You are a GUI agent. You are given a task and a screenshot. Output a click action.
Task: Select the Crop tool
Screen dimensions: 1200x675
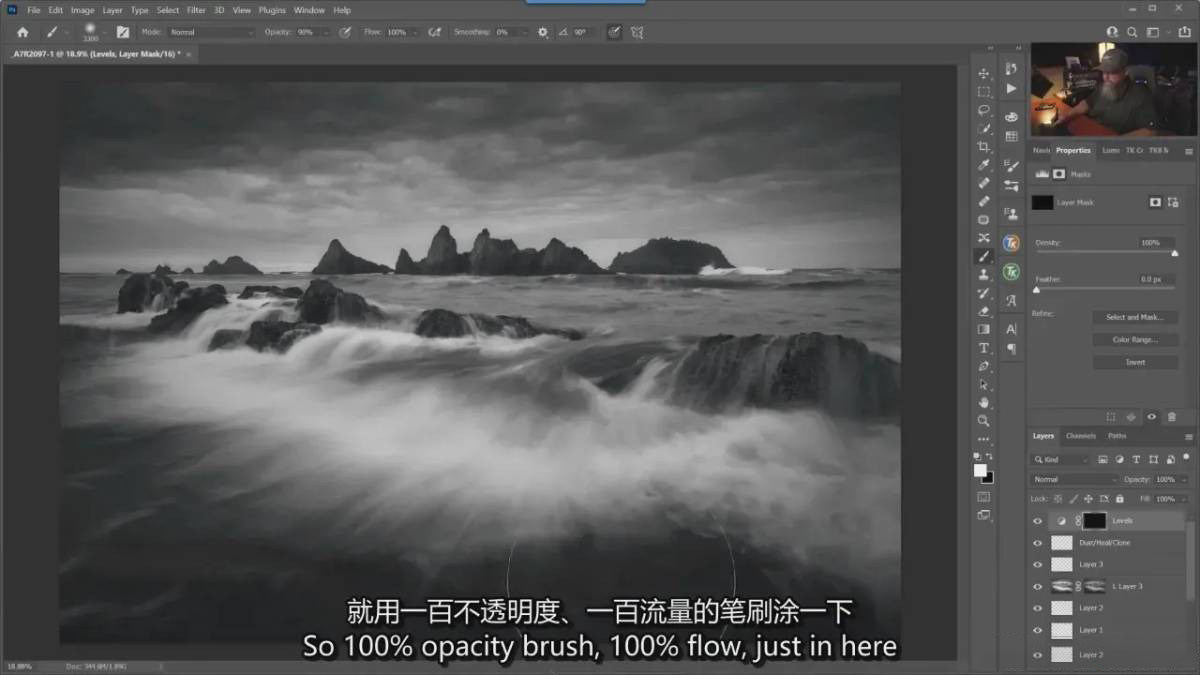pos(984,147)
